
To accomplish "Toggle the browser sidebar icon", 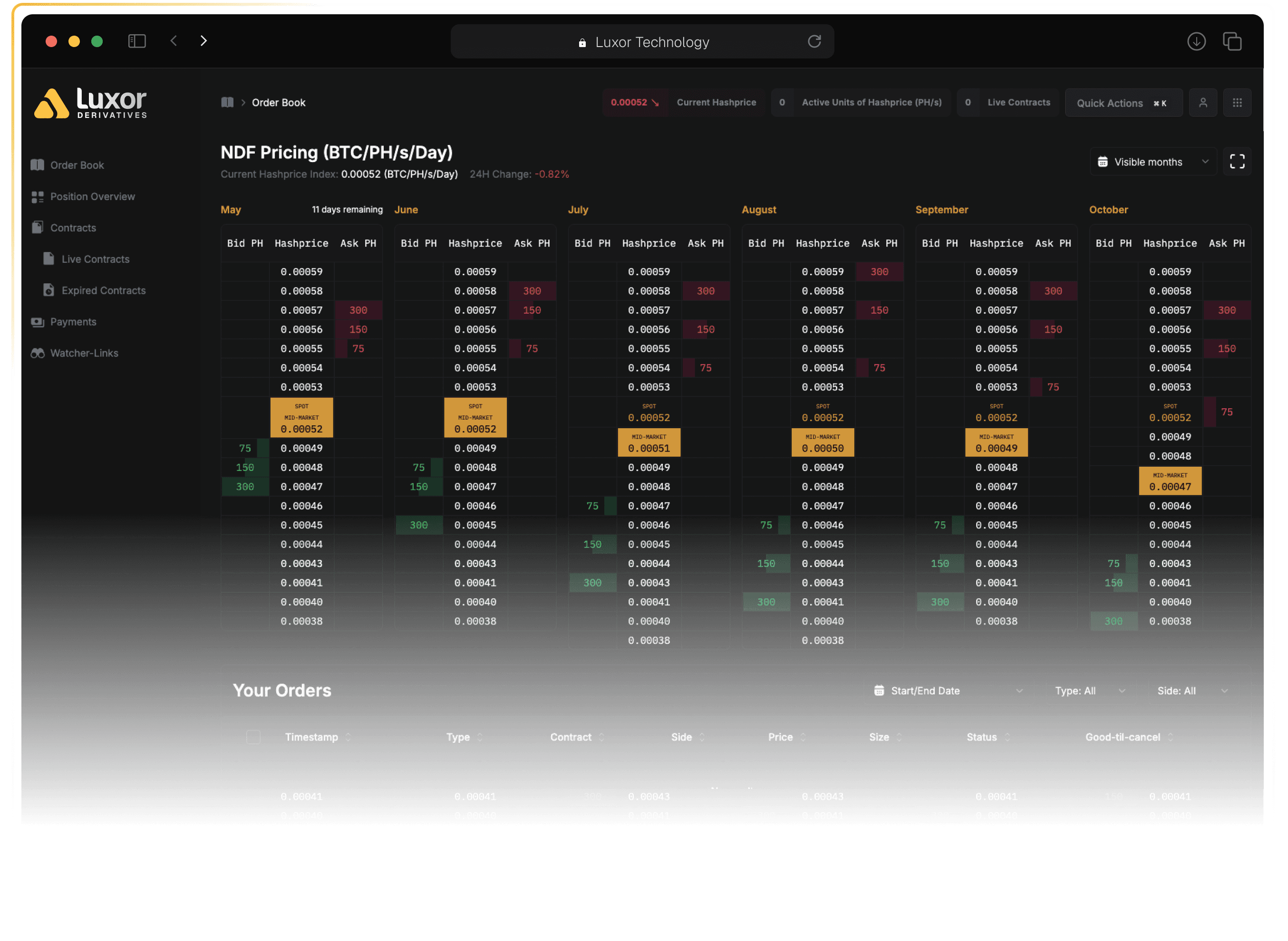I will click(x=137, y=40).
